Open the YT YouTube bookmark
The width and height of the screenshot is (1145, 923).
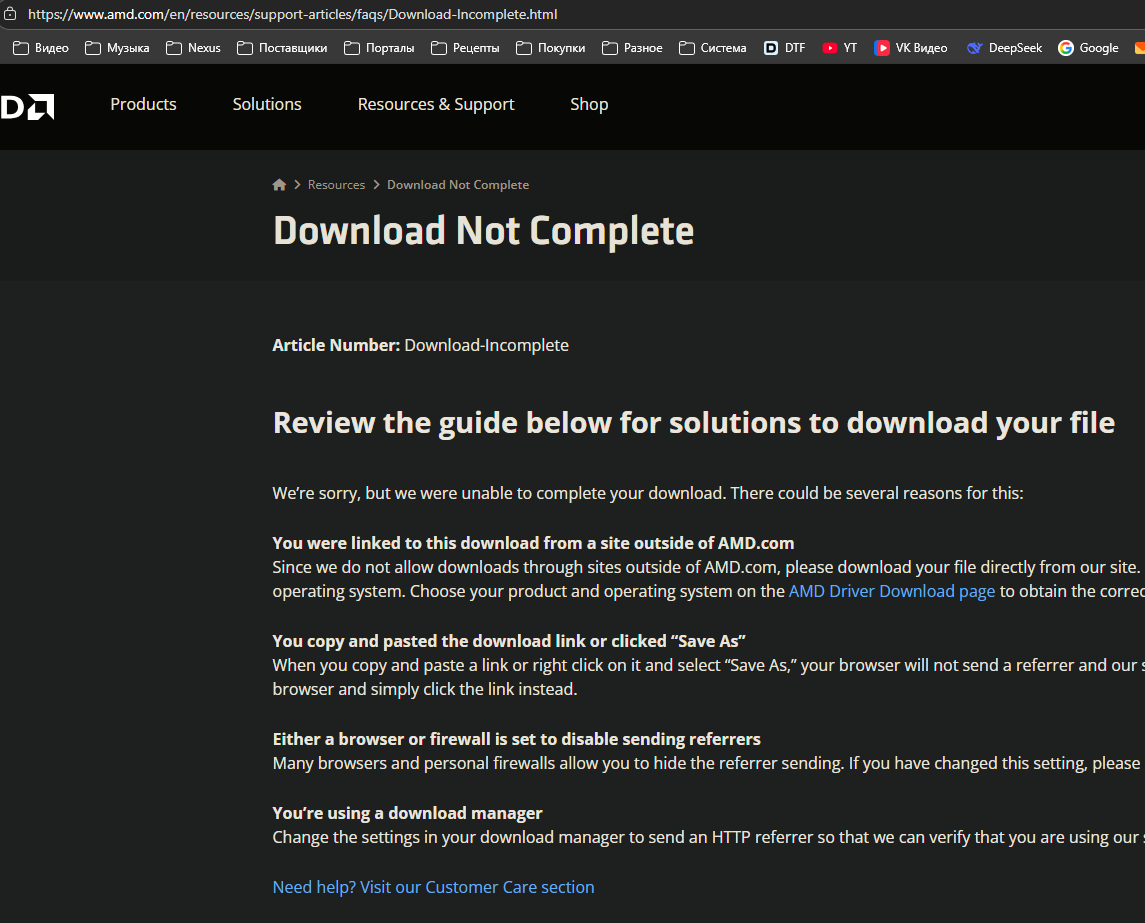tap(840, 48)
